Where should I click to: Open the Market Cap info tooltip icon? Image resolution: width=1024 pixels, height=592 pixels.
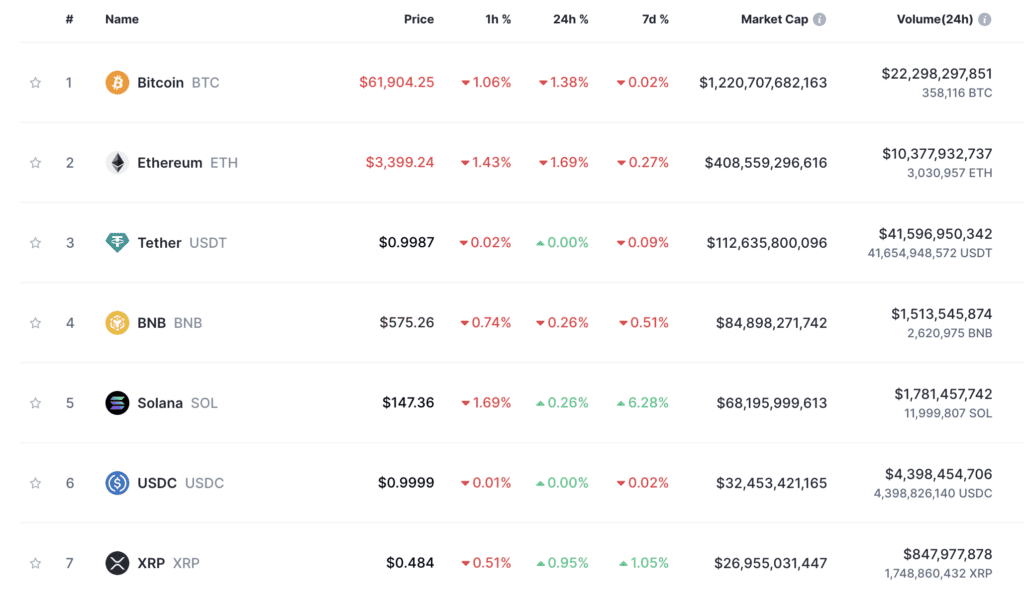tap(820, 18)
